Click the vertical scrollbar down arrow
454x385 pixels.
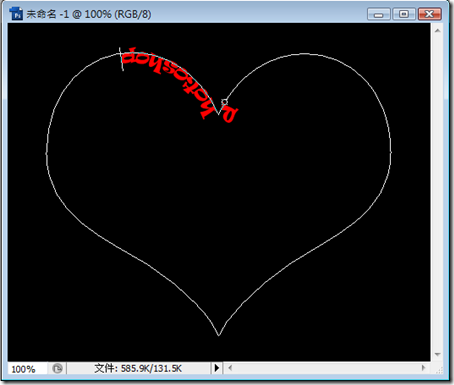[x=437, y=354]
